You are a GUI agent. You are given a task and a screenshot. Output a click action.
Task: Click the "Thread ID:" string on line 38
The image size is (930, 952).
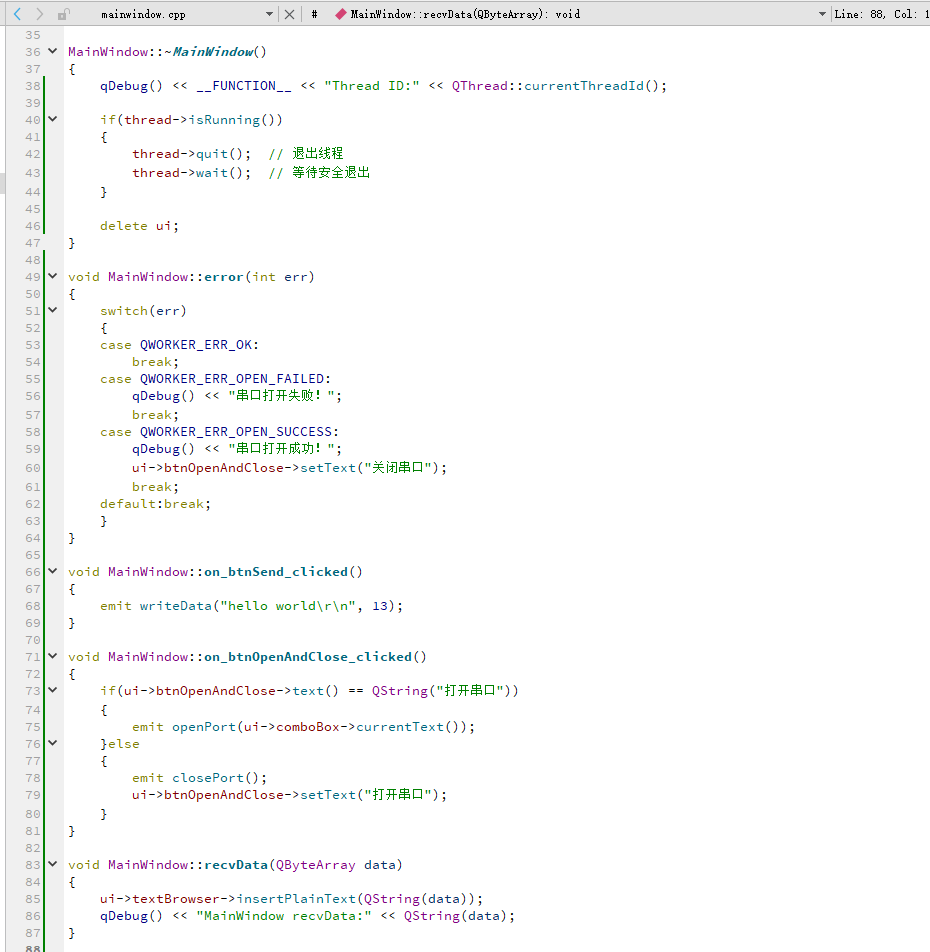pos(372,86)
